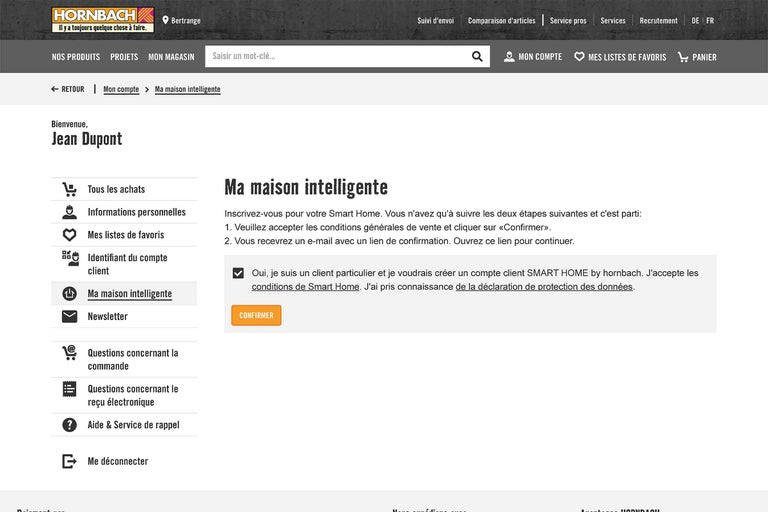Click in the keyword search field
The width and height of the screenshot is (768, 512).
pos(336,57)
